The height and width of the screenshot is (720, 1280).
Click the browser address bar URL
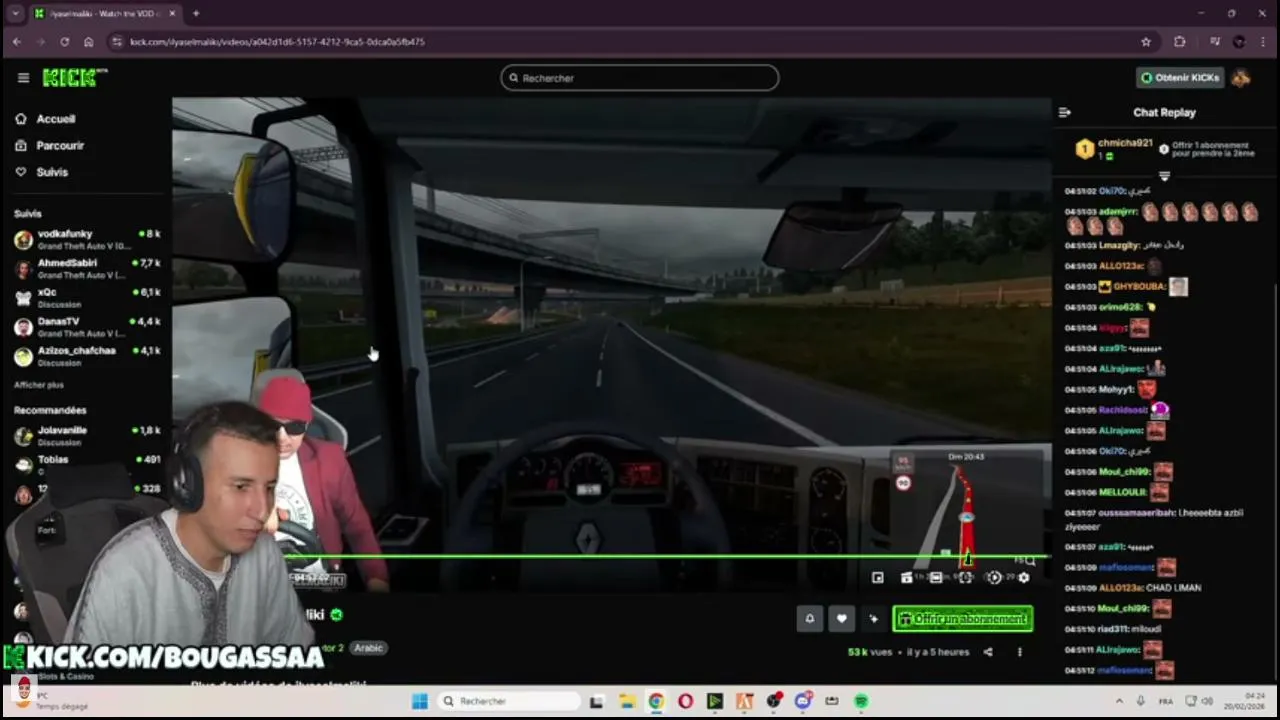(277, 42)
